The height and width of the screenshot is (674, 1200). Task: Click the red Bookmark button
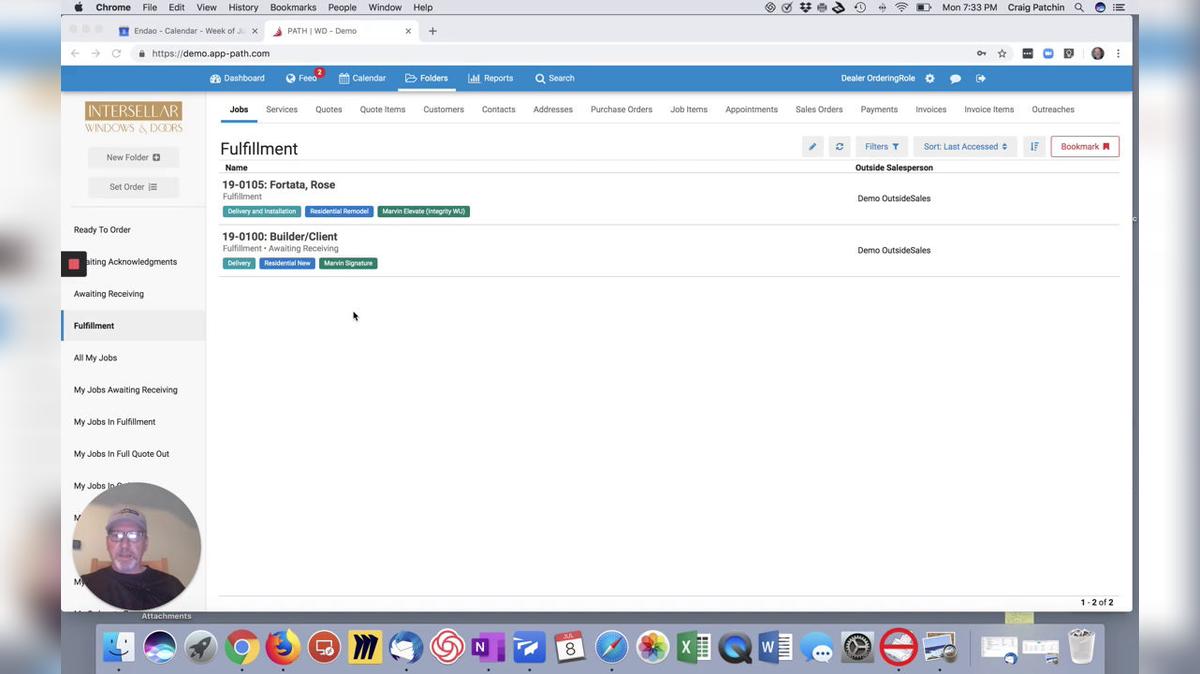(x=1085, y=147)
